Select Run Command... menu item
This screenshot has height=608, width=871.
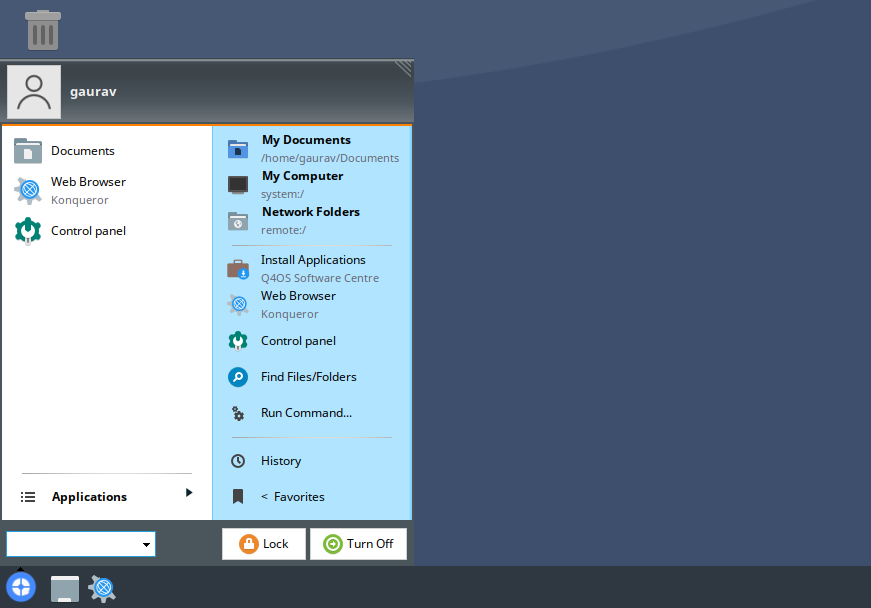(312, 413)
